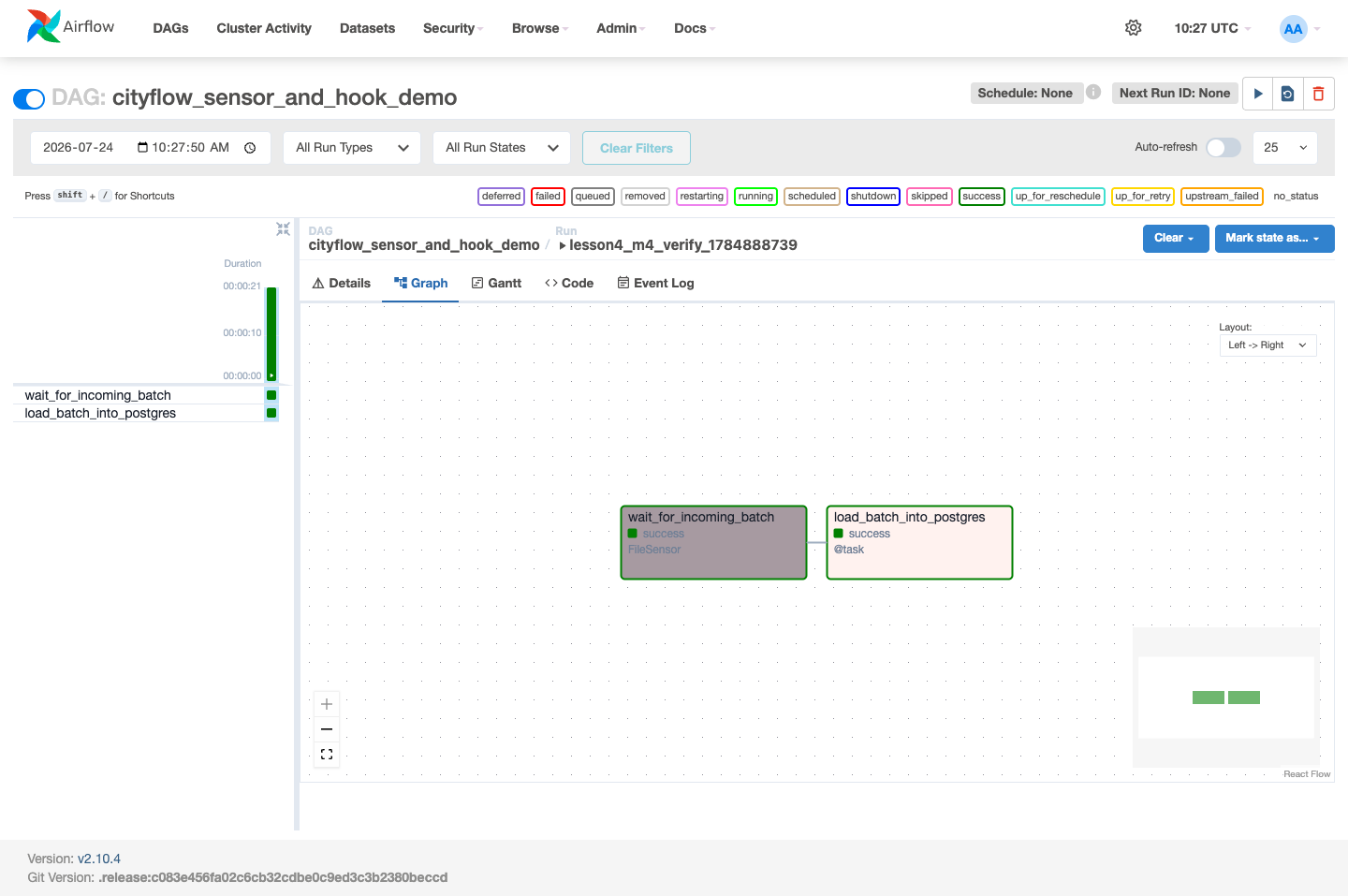Select wait_for_incoming_batch task status square

click(x=271, y=395)
